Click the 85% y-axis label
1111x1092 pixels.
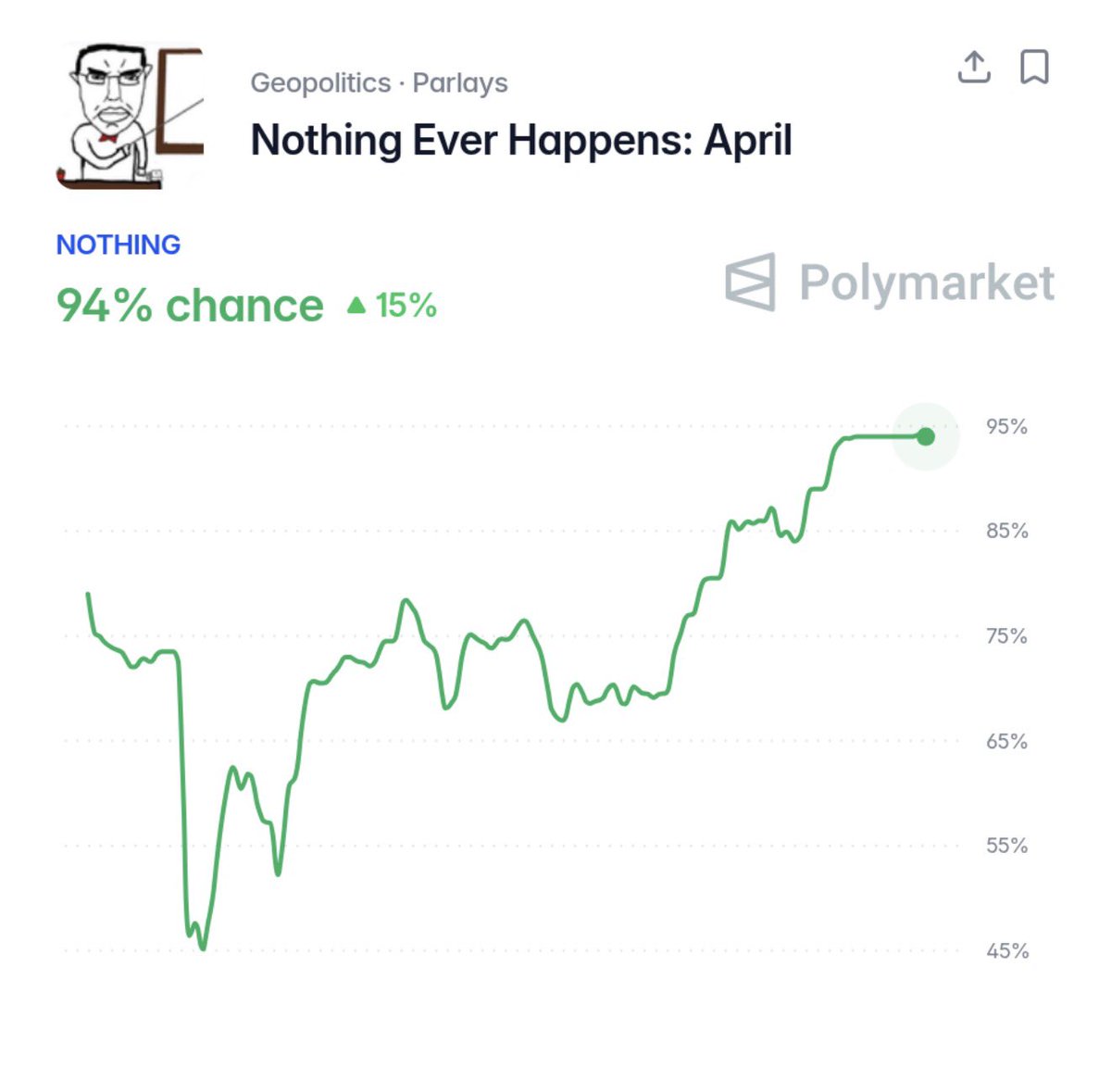(1006, 531)
